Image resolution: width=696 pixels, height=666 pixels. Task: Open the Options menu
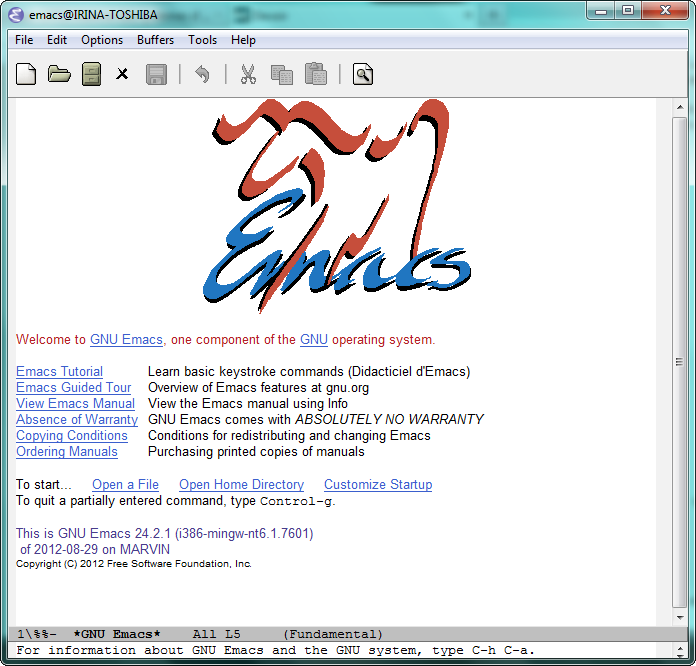(102, 40)
